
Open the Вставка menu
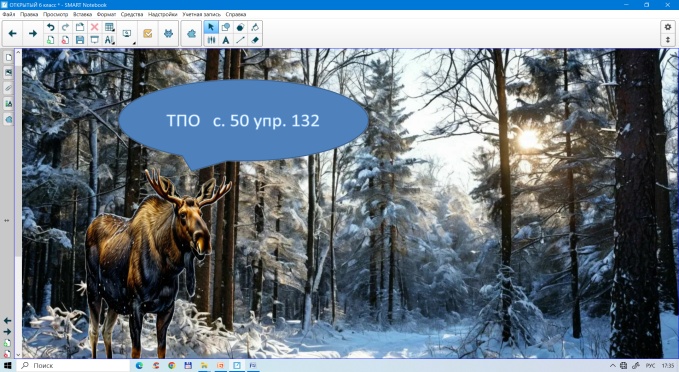82,14
